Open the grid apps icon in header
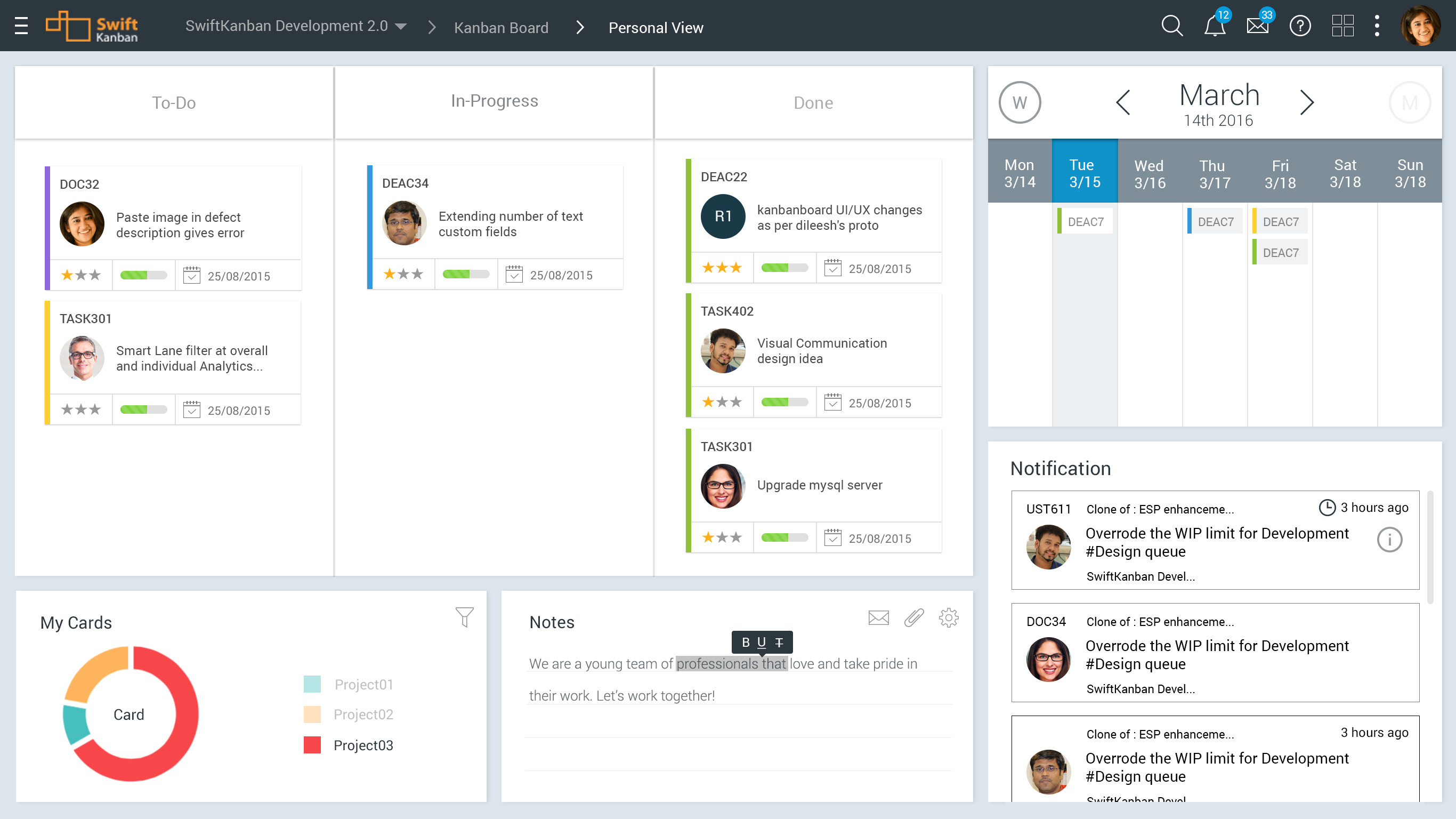 [x=1342, y=26]
